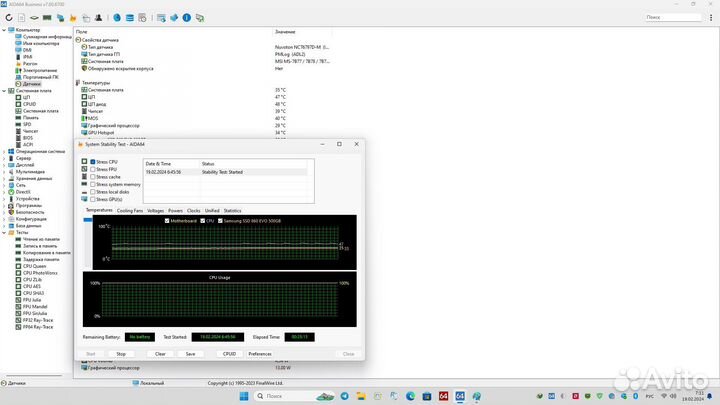
Task: Switch to the Cooling Fans tab
Action: pyautogui.click(x=130, y=211)
